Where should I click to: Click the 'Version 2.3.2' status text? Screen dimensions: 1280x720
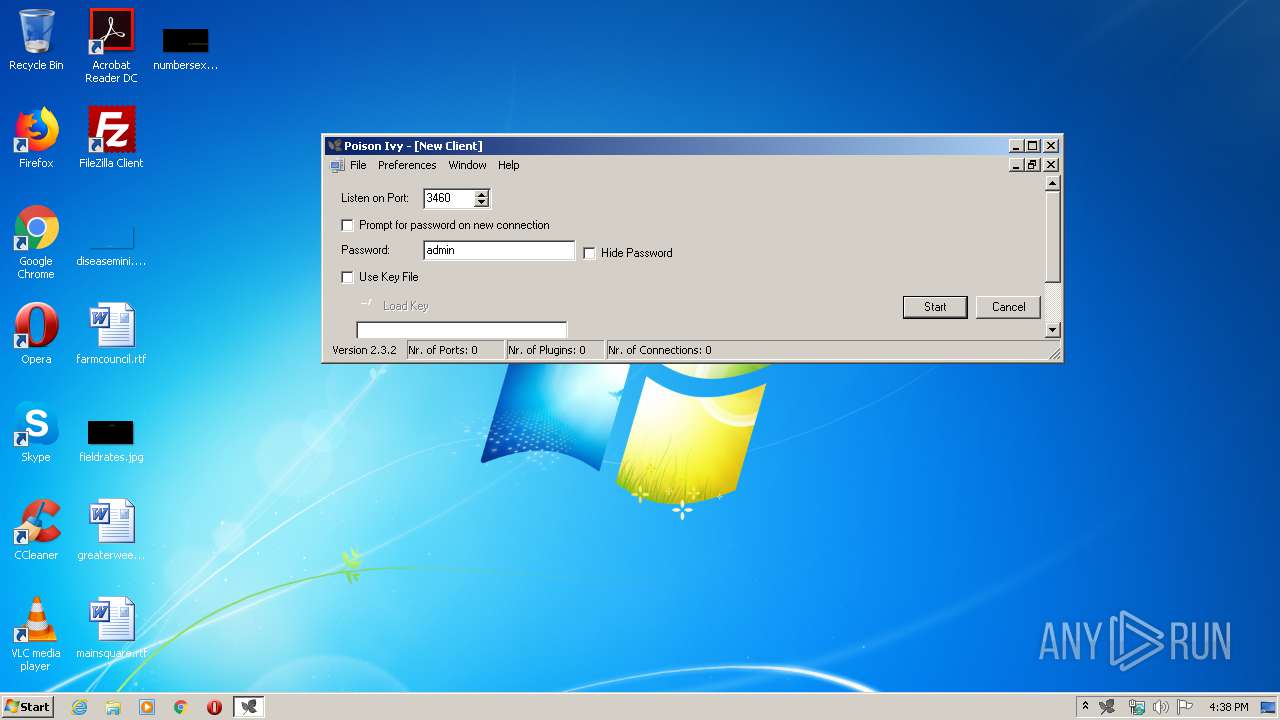click(x=364, y=350)
